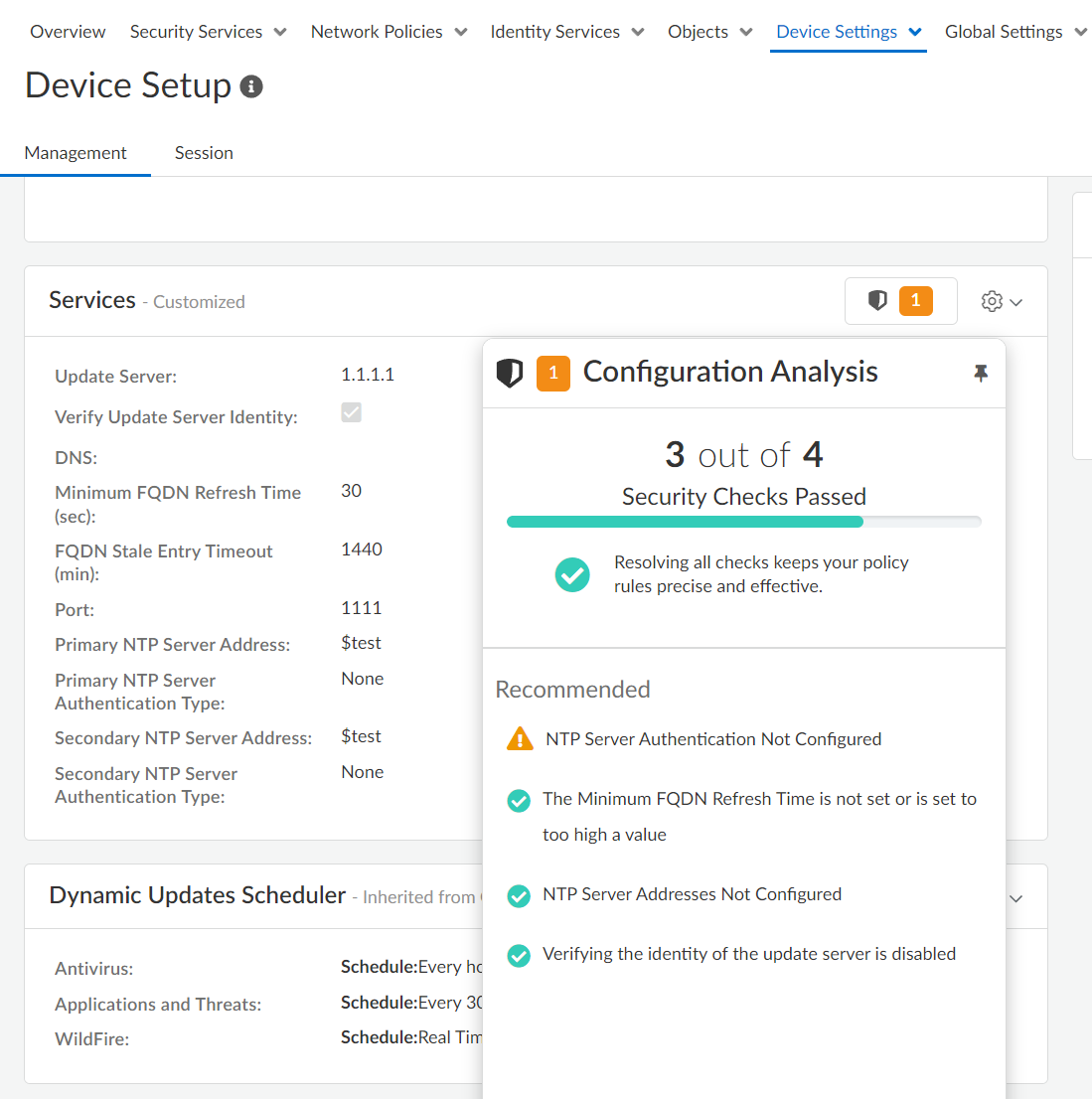Click the large green check near Resolving text
The image size is (1092, 1099).
pyautogui.click(x=572, y=574)
